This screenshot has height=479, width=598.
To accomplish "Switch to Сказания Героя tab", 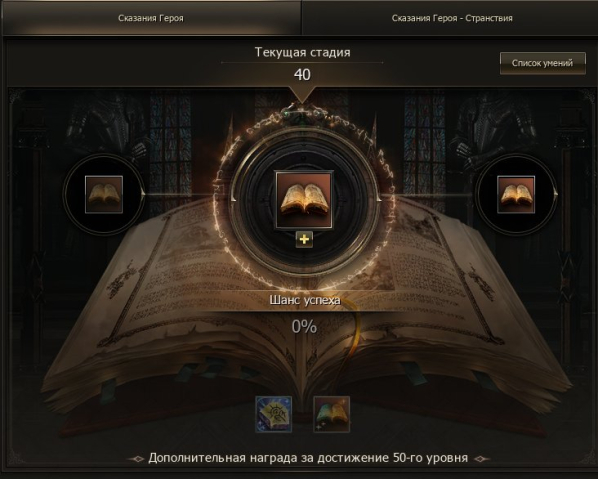I will point(151,18).
